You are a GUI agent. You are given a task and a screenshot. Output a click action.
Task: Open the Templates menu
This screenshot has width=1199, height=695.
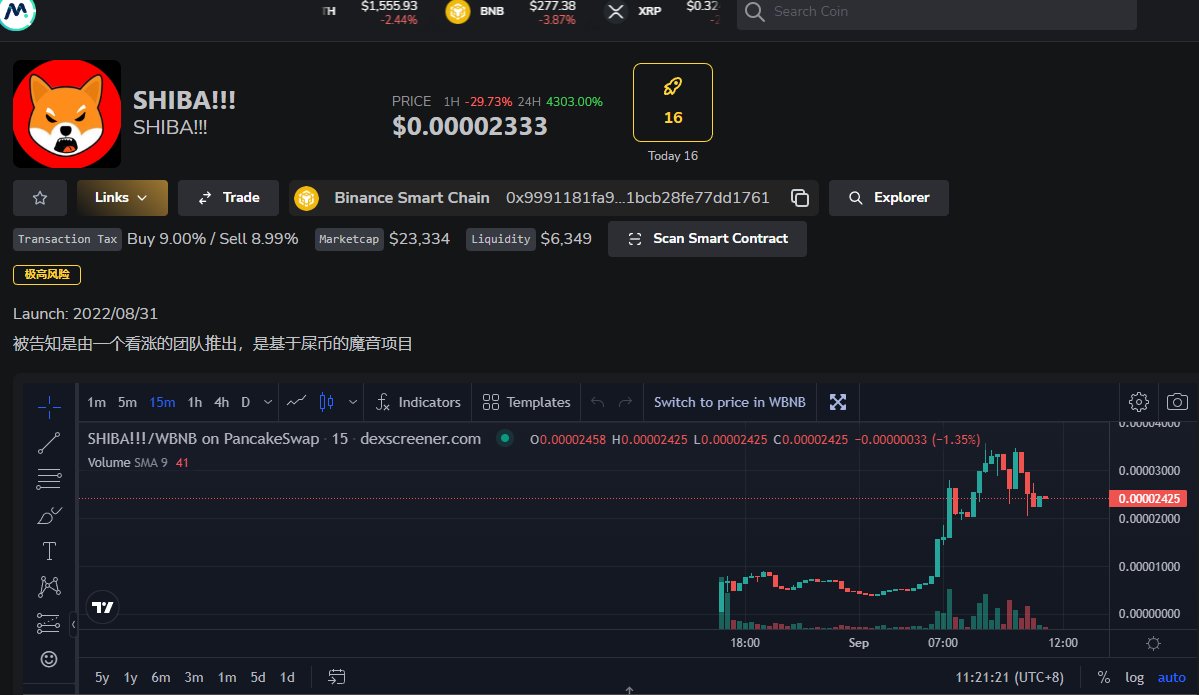[x=527, y=402]
